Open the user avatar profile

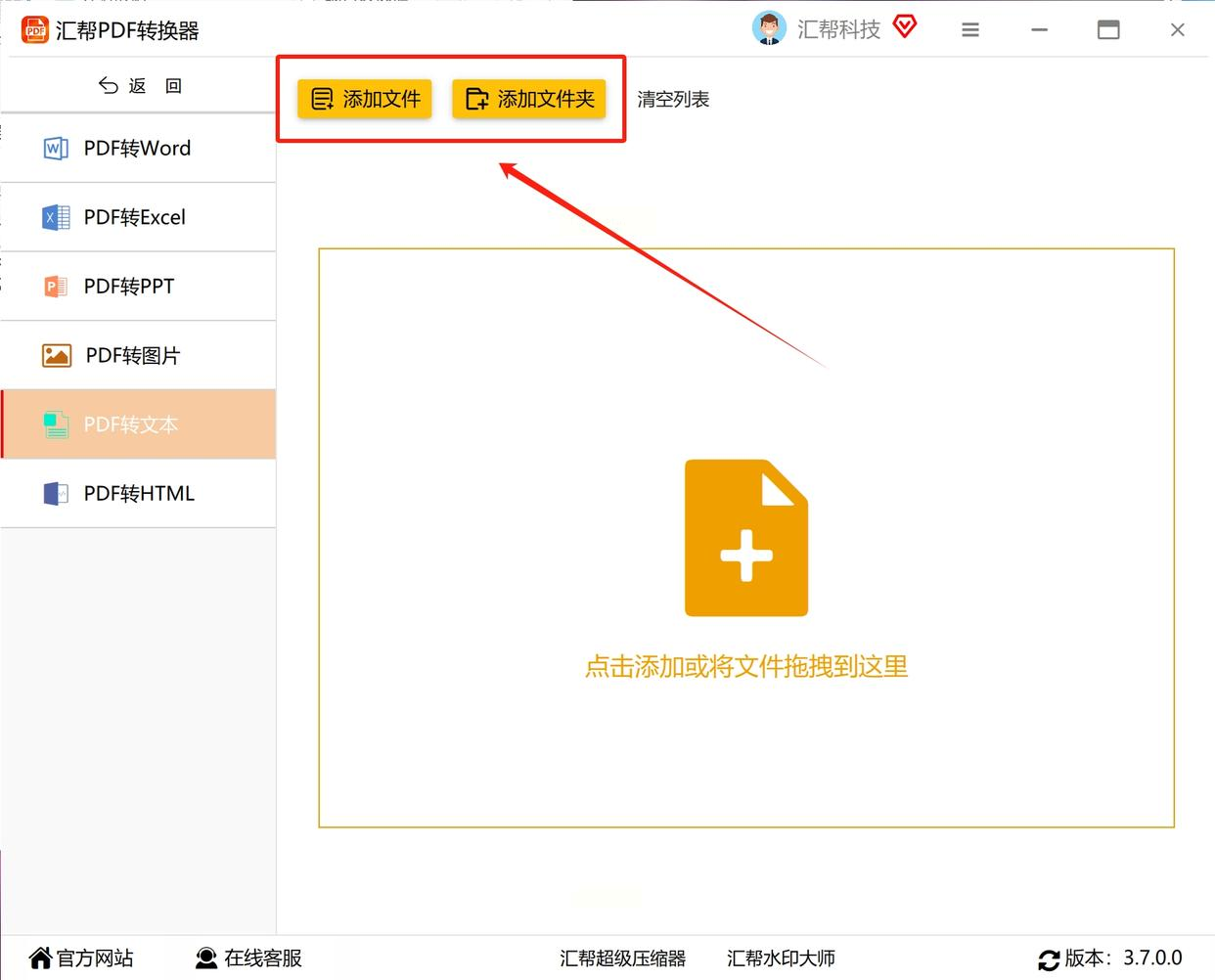[769, 28]
